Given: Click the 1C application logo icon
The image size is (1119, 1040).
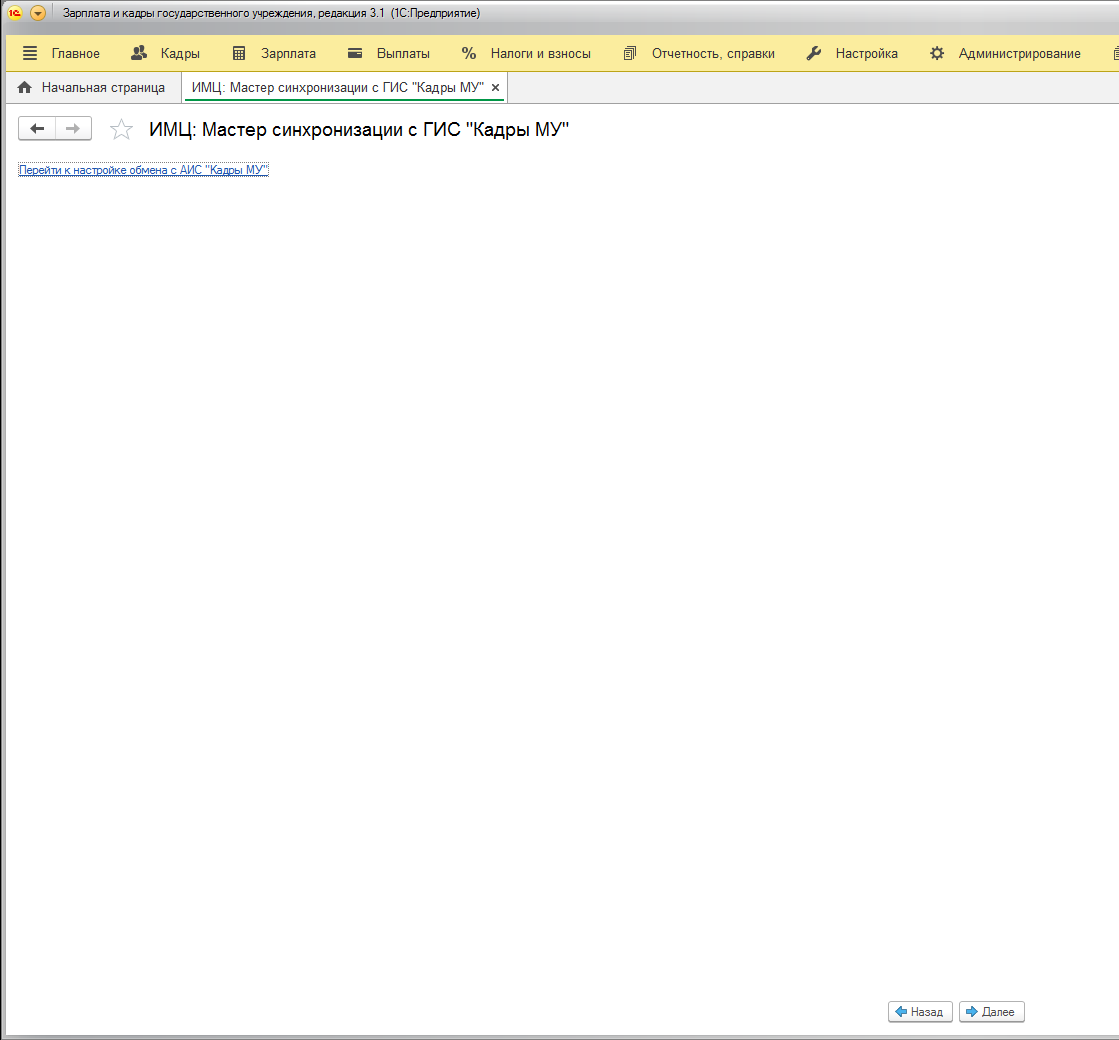Looking at the screenshot, I should coord(15,13).
